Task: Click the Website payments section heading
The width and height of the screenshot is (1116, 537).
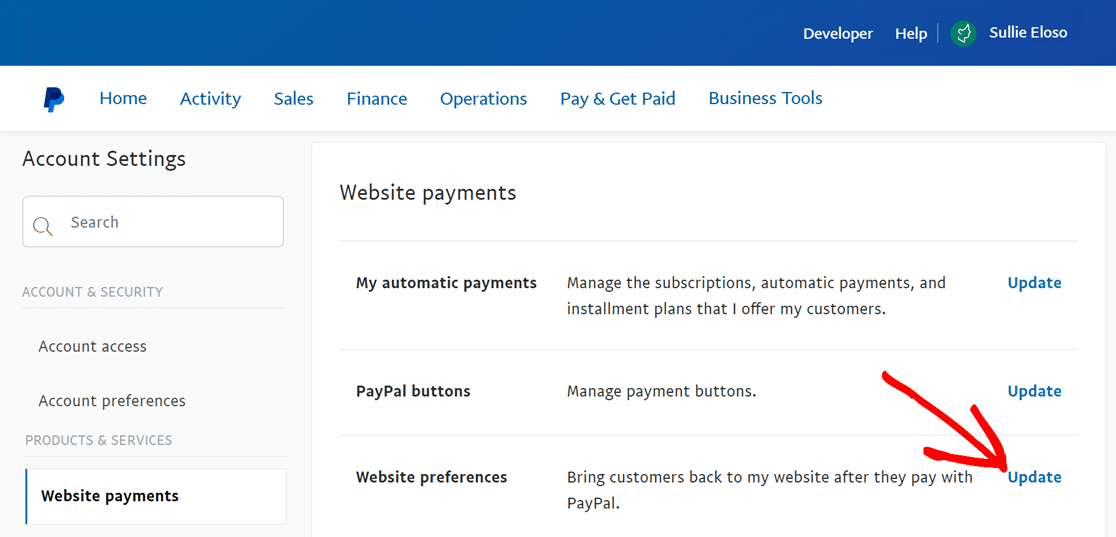Action: (428, 193)
